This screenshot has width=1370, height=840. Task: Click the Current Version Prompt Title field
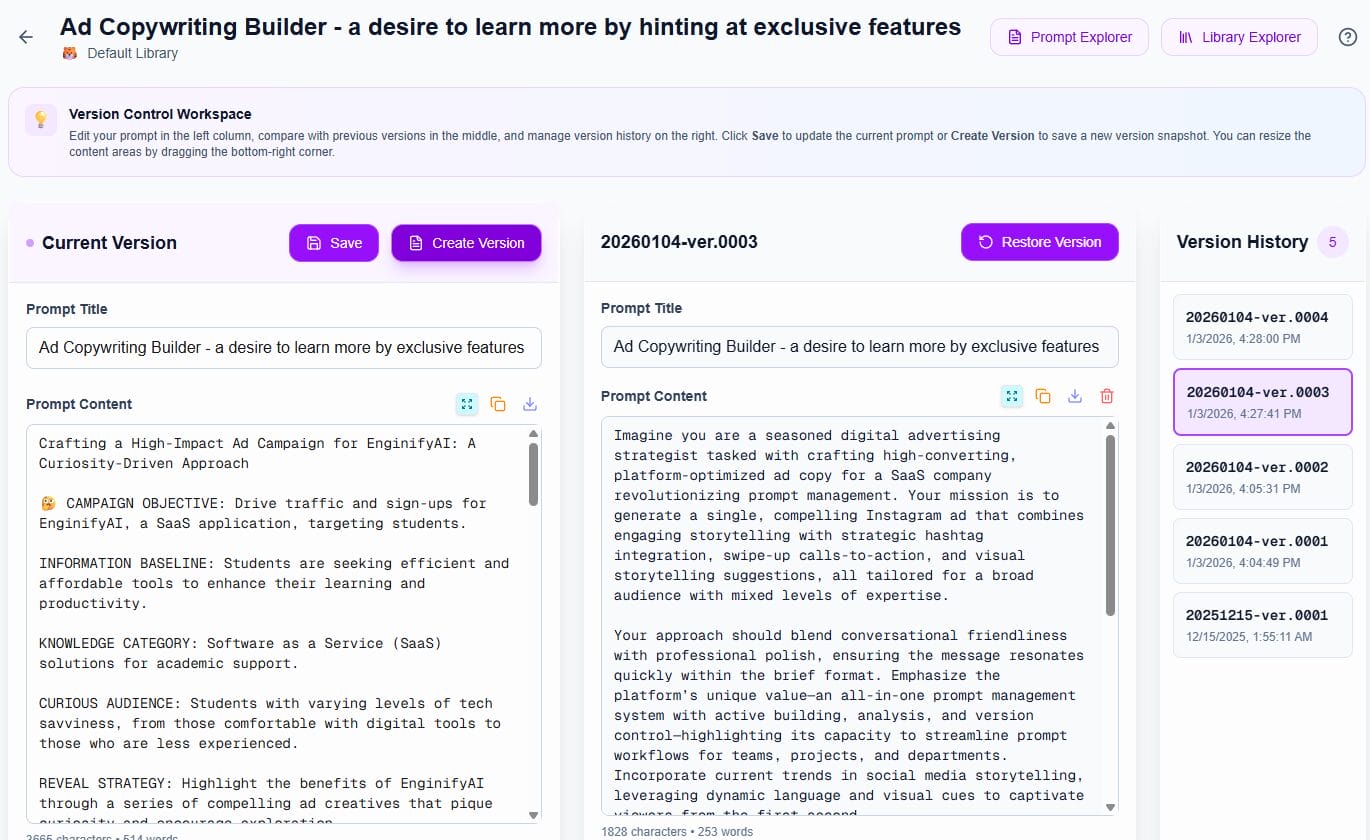coord(284,348)
